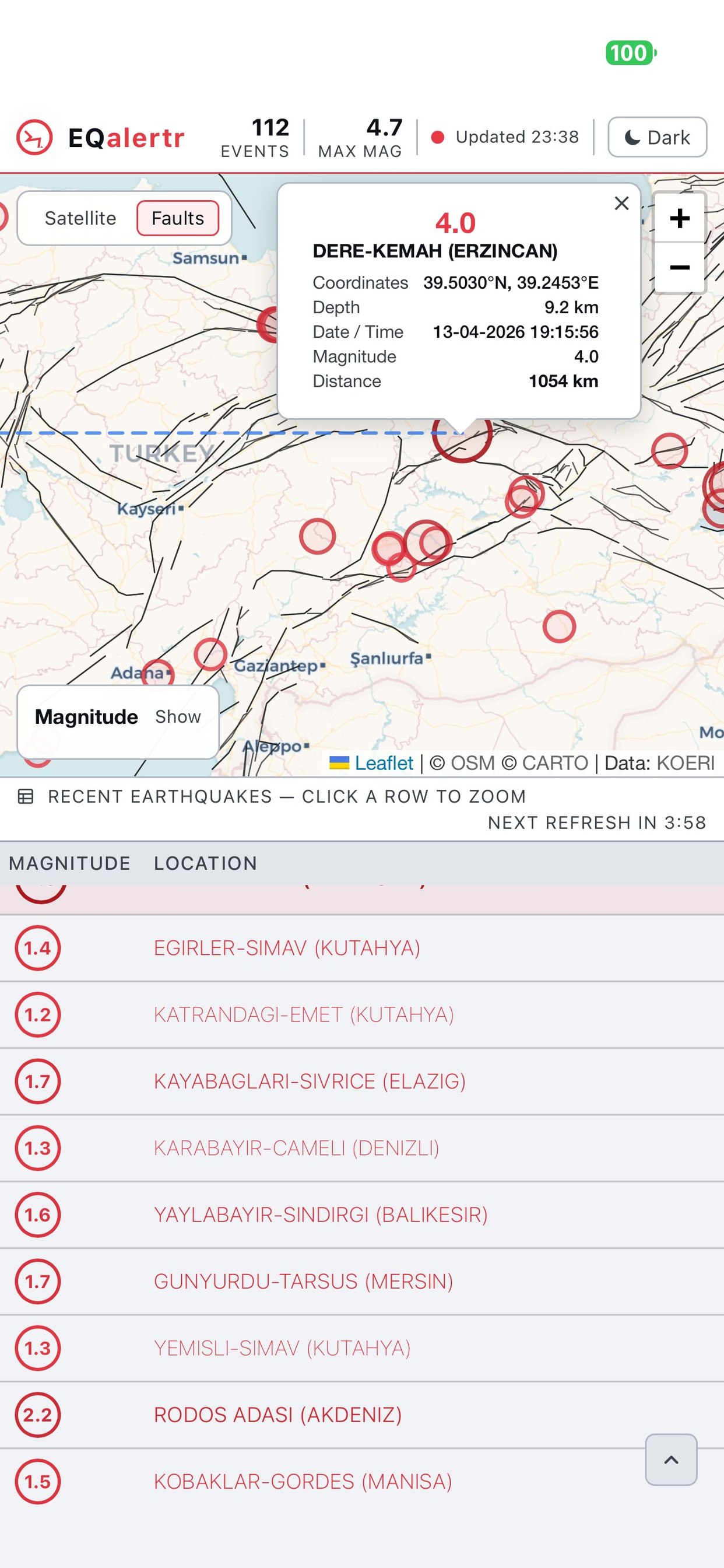Screen dimensions: 724x1568
Task: Click the Updated 23:38 status indicator
Action: (x=505, y=137)
